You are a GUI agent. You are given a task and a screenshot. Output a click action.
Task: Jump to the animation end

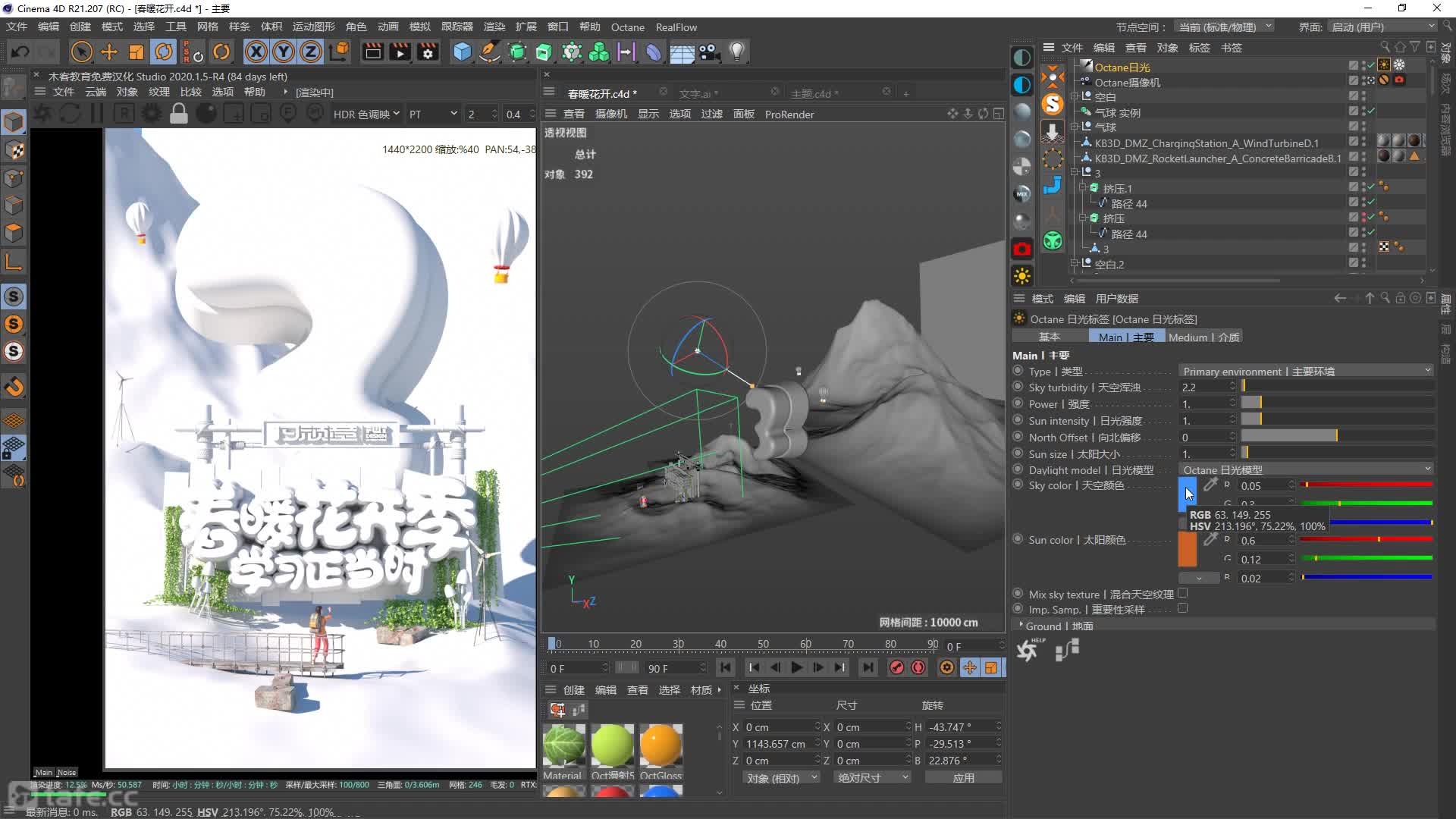(868, 667)
